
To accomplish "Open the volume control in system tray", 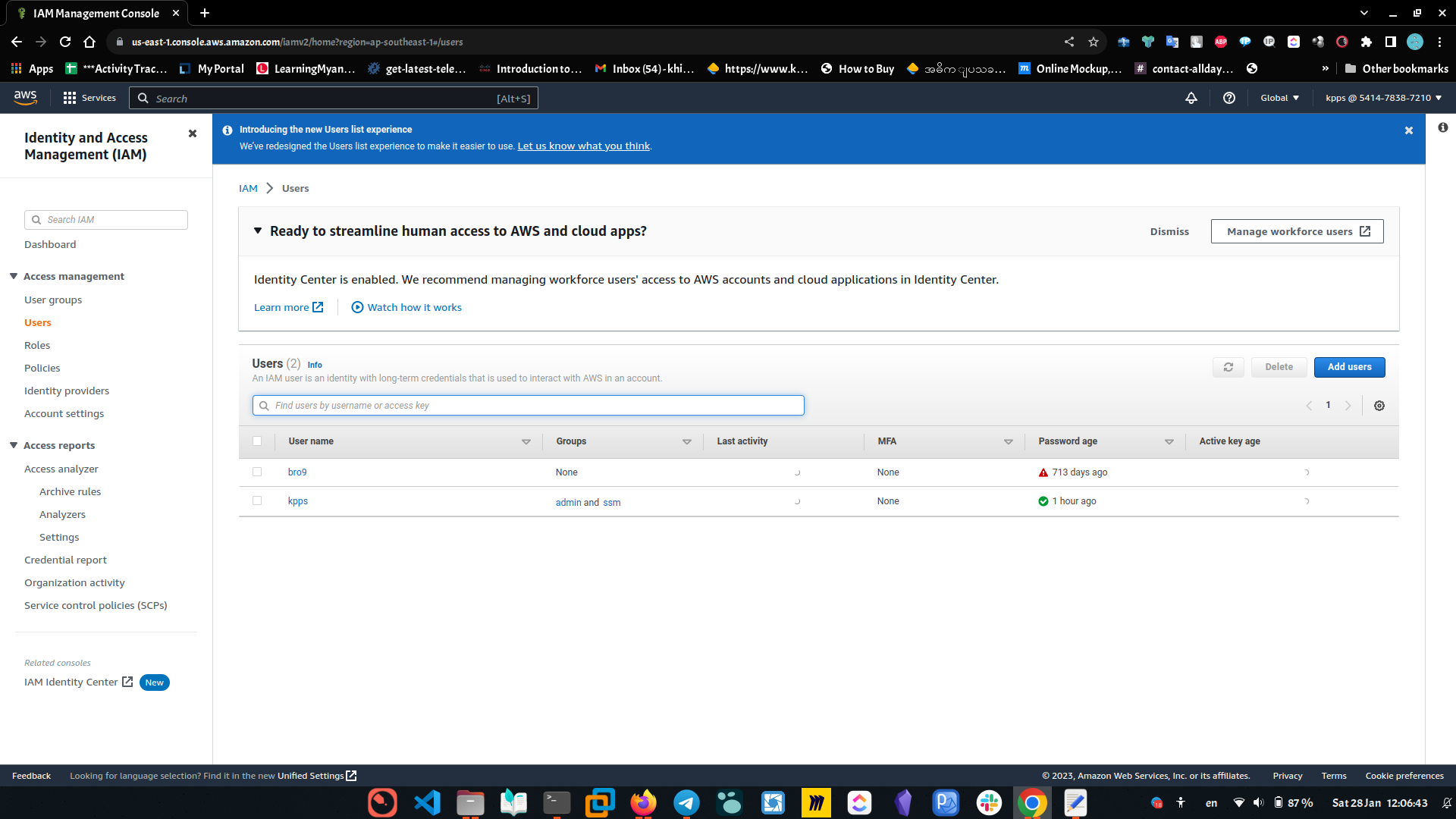I will pyautogui.click(x=1259, y=802).
